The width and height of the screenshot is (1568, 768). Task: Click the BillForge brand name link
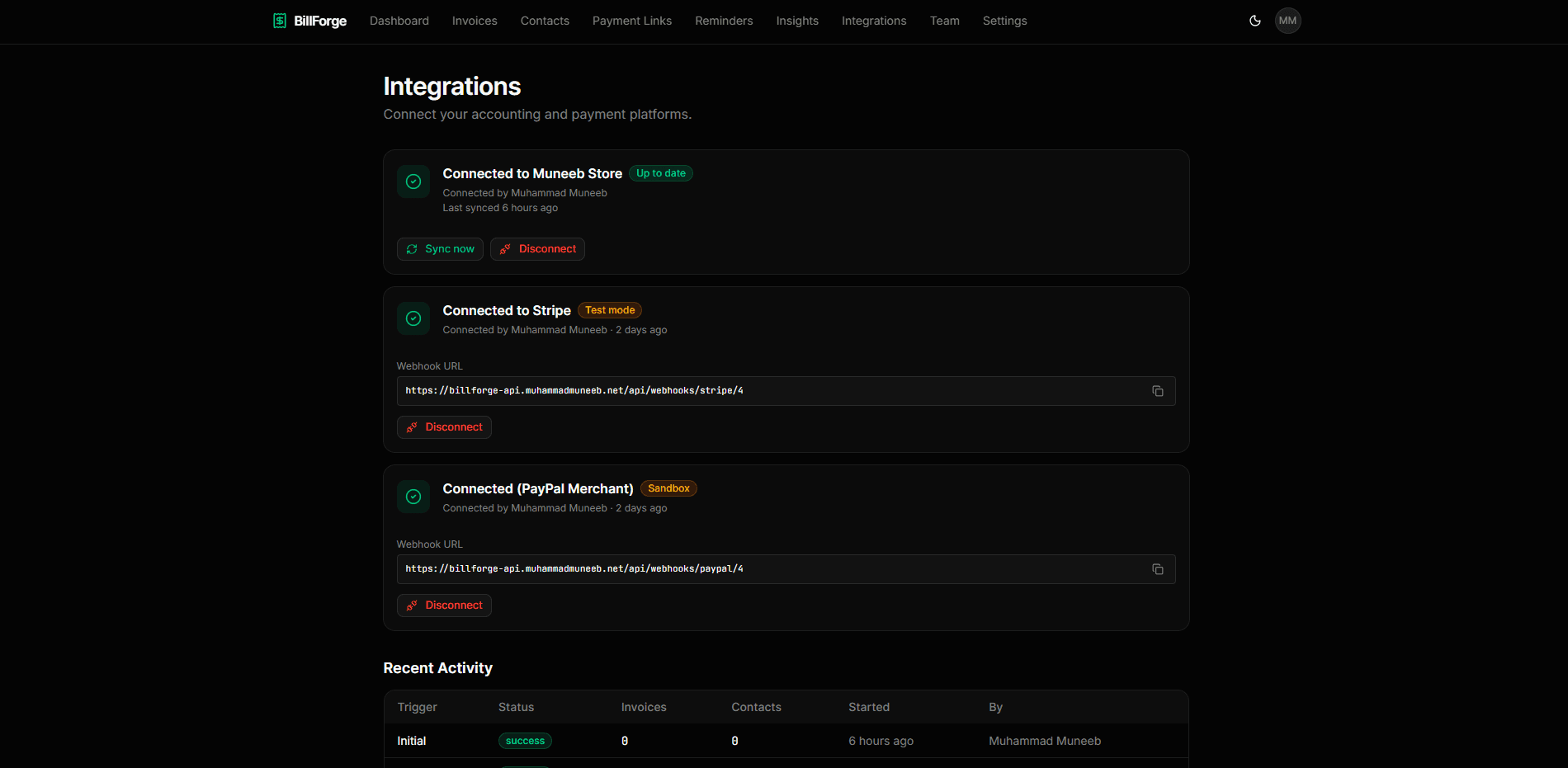[x=320, y=21]
